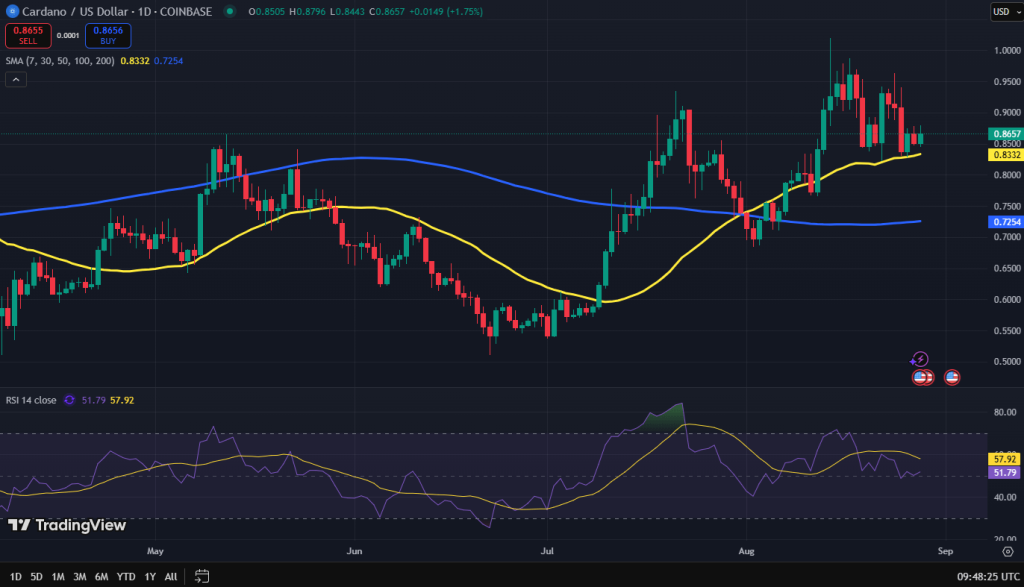The width and height of the screenshot is (1024, 587).
Task: Click the 0.8655 SELL button
Action: 28,35
